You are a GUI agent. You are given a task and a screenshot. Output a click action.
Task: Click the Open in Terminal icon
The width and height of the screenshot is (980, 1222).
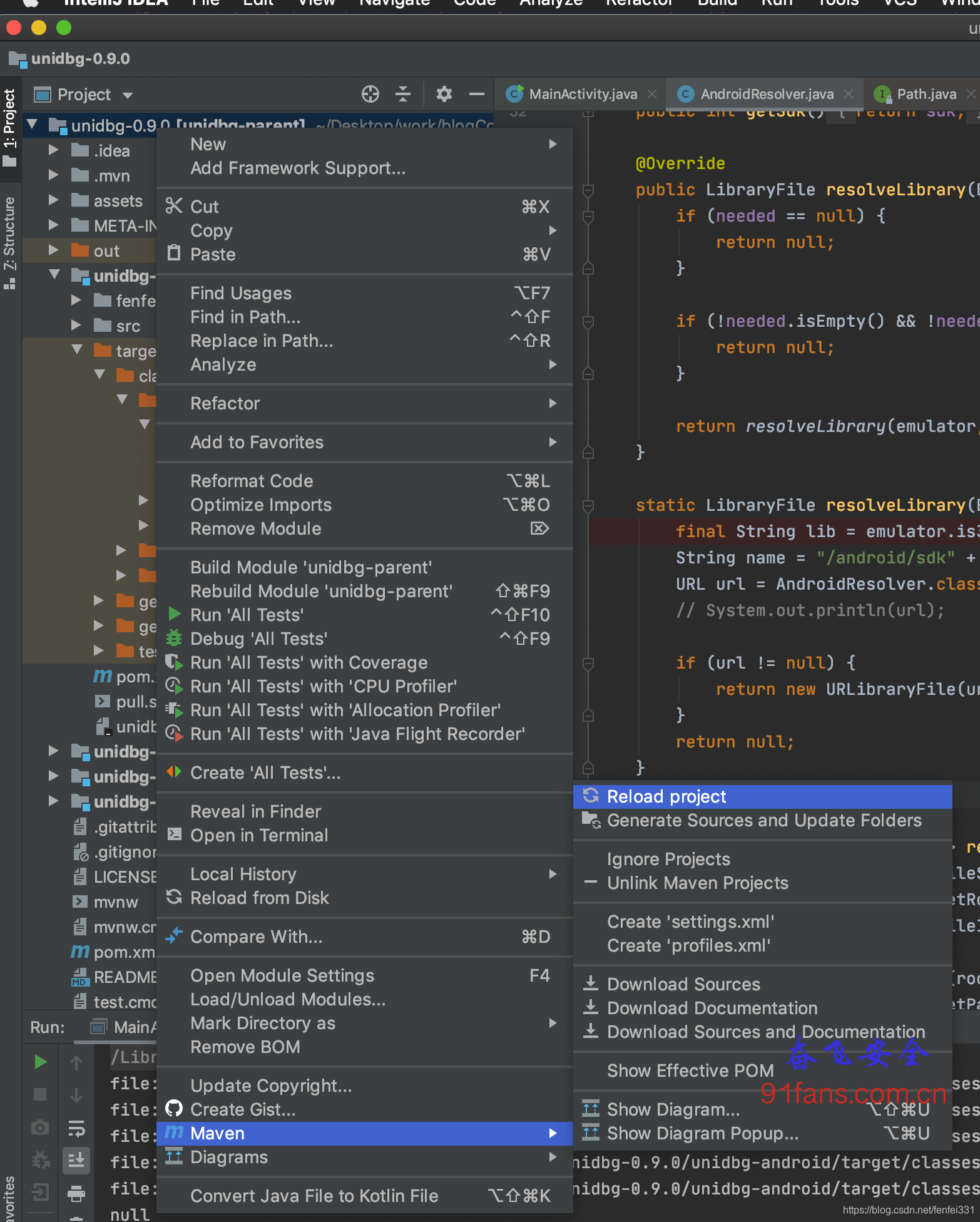point(175,834)
